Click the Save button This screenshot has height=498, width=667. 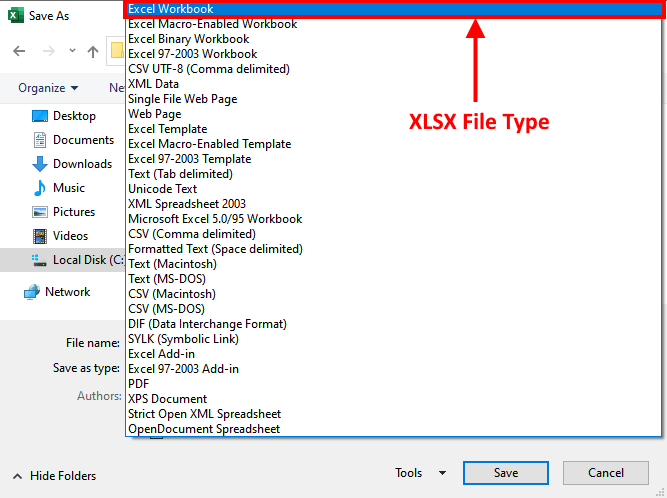[x=506, y=473]
